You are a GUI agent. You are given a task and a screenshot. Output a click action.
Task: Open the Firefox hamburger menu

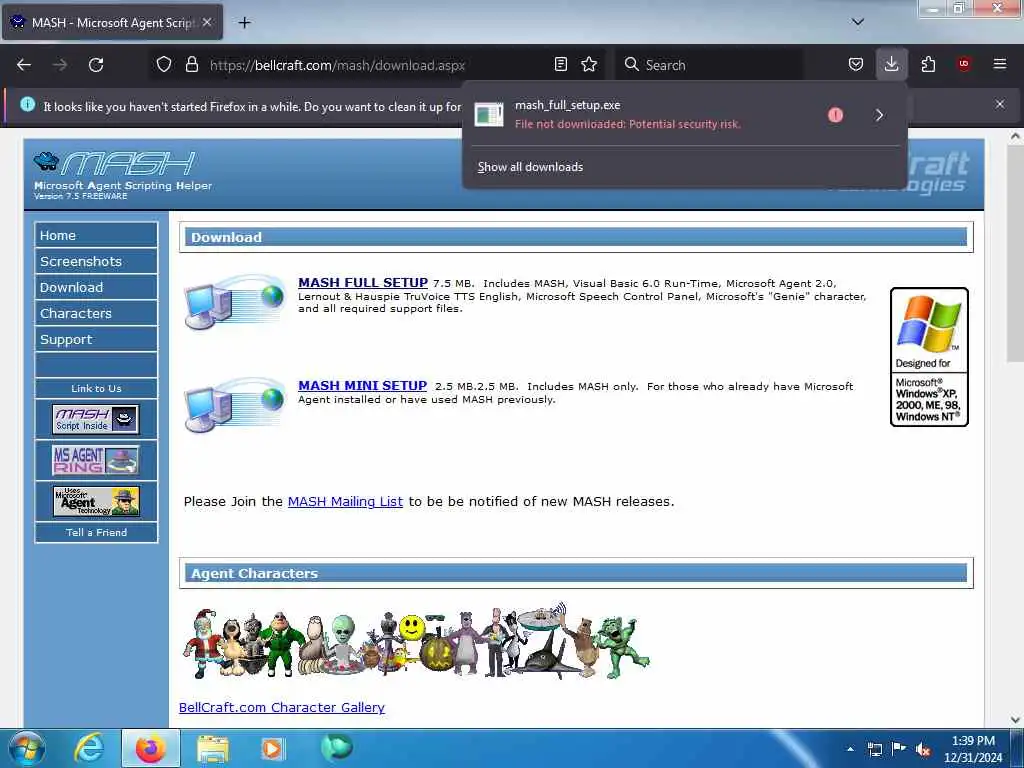(x=999, y=64)
